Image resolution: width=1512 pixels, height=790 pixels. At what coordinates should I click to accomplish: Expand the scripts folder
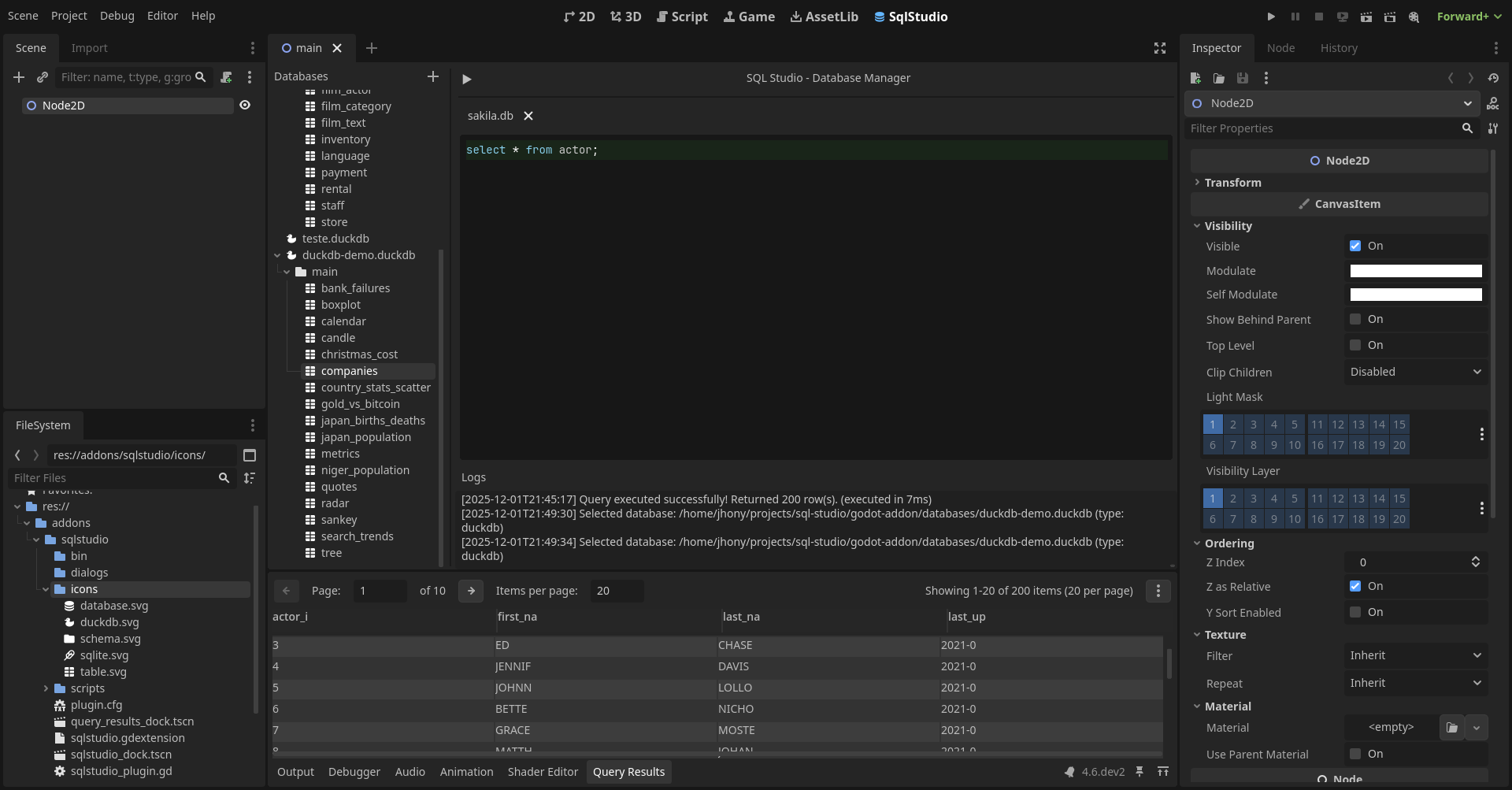pyautogui.click(x=46, y=688)
